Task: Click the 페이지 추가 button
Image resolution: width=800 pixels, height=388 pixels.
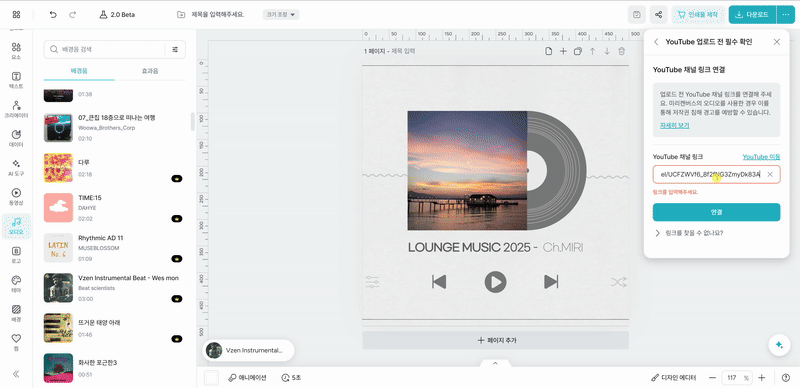Action: click(x=495, y=340)
